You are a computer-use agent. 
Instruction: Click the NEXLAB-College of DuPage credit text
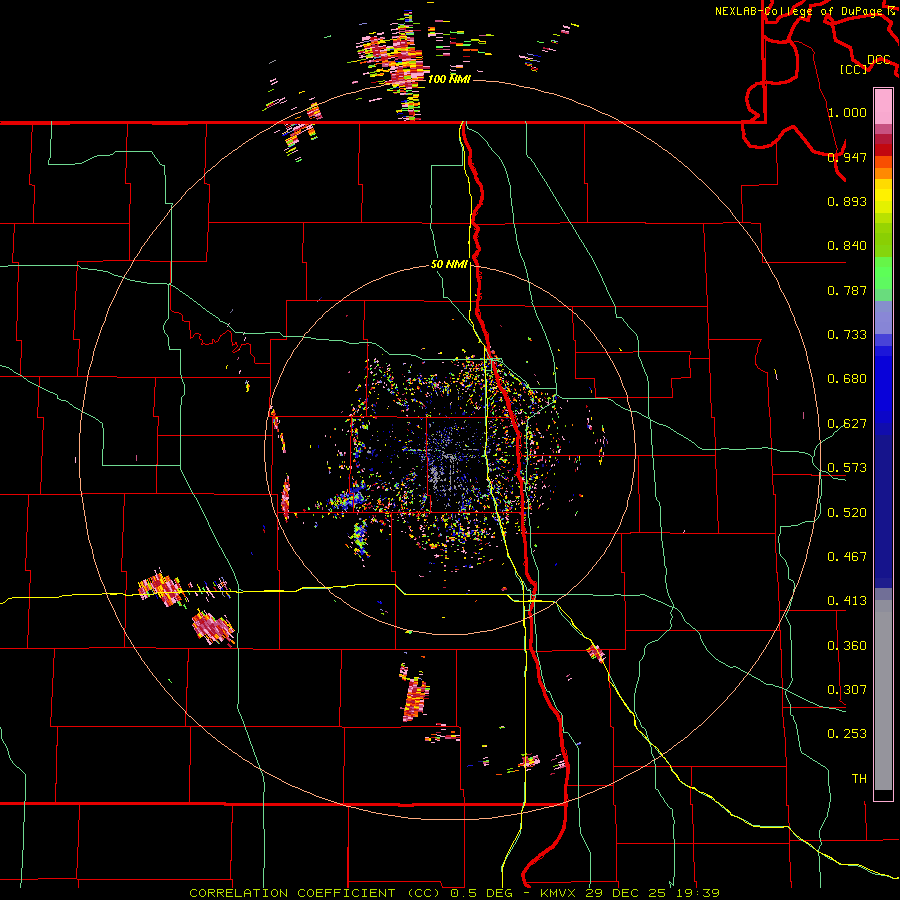[x=804, y=11]
